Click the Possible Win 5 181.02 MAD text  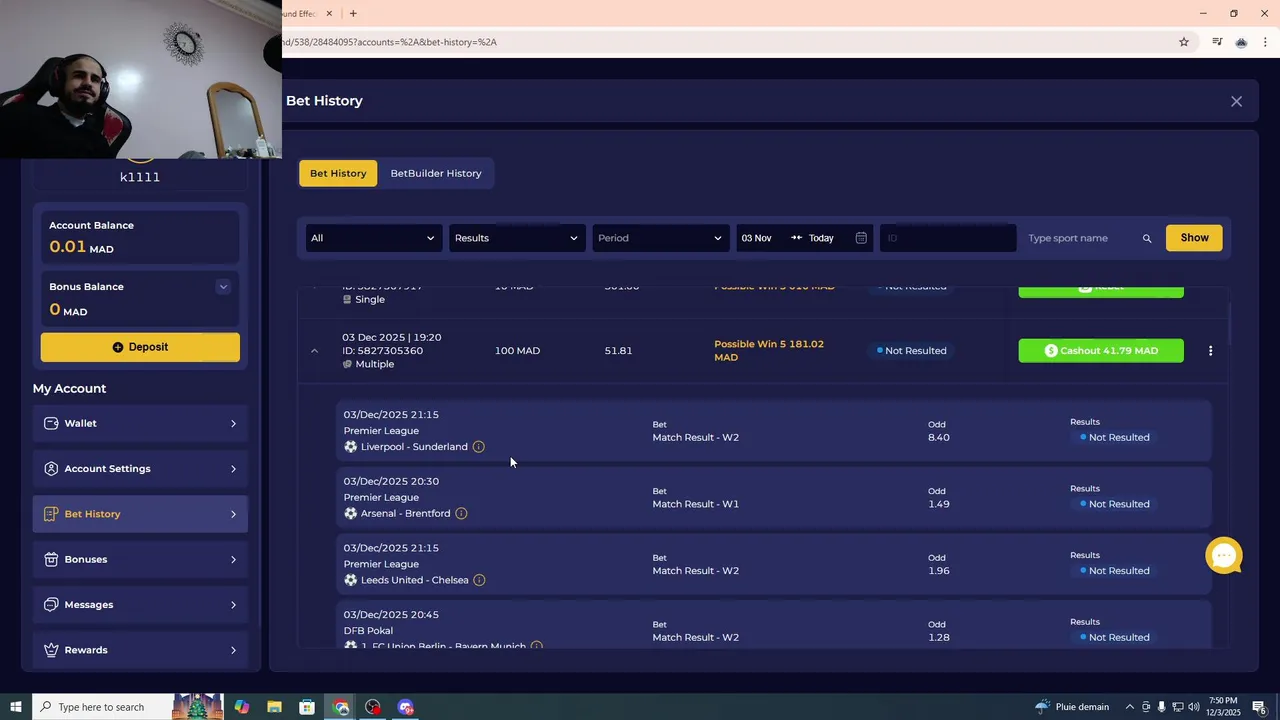(x=769, y=351)
